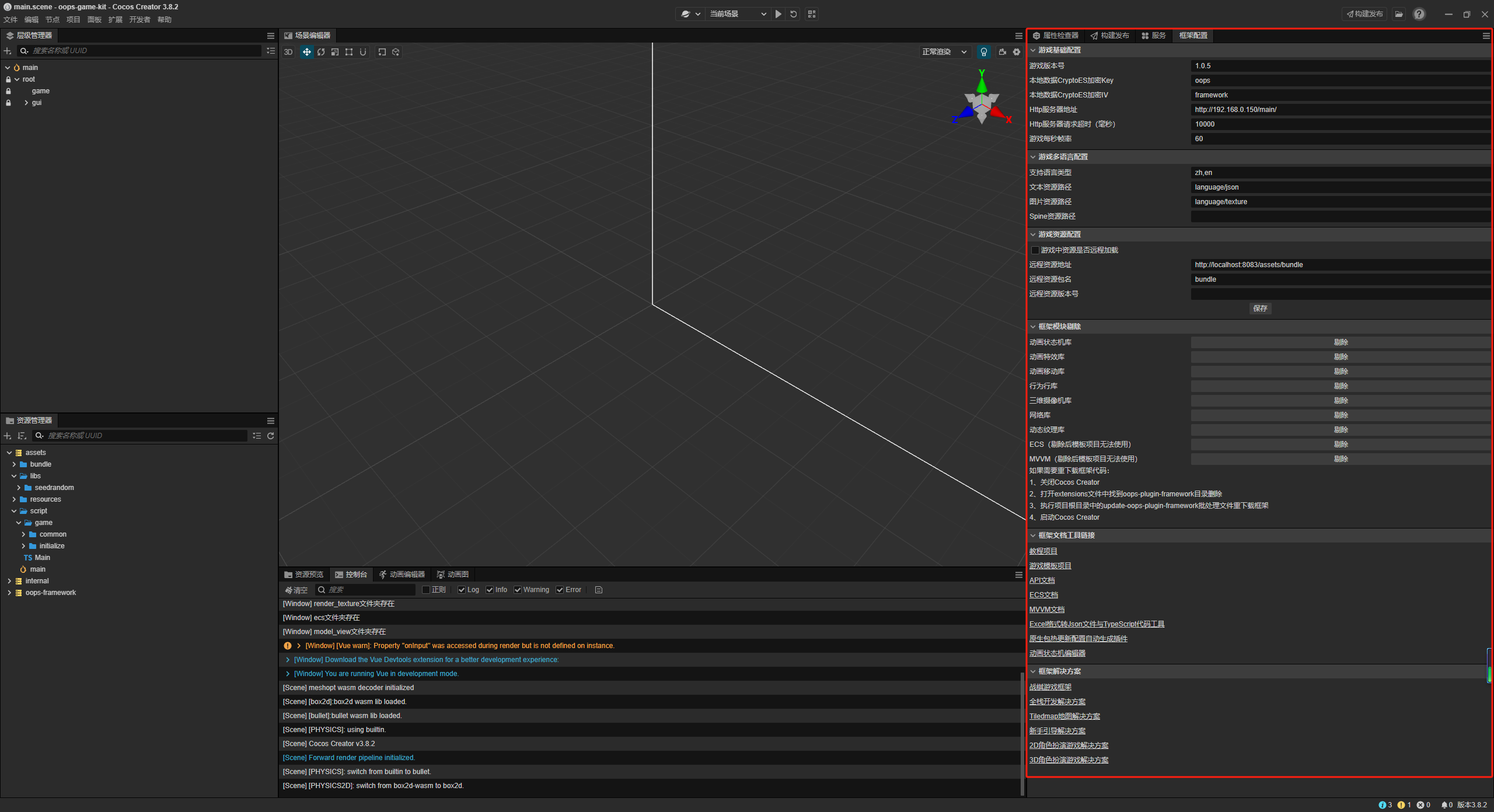Expand the bundle folder in assets
Screen dimensions: 1494x812
click(14, 464)
